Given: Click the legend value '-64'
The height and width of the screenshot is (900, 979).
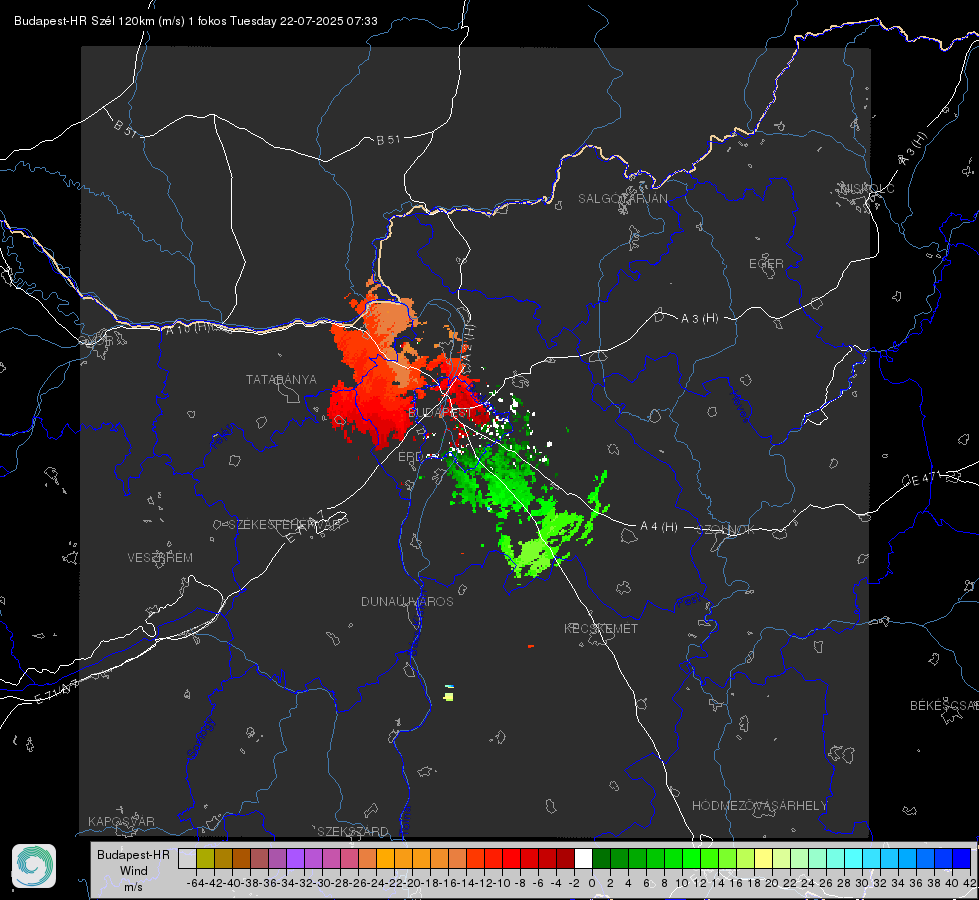Looking at the screenshot, I should pos(195,883).
